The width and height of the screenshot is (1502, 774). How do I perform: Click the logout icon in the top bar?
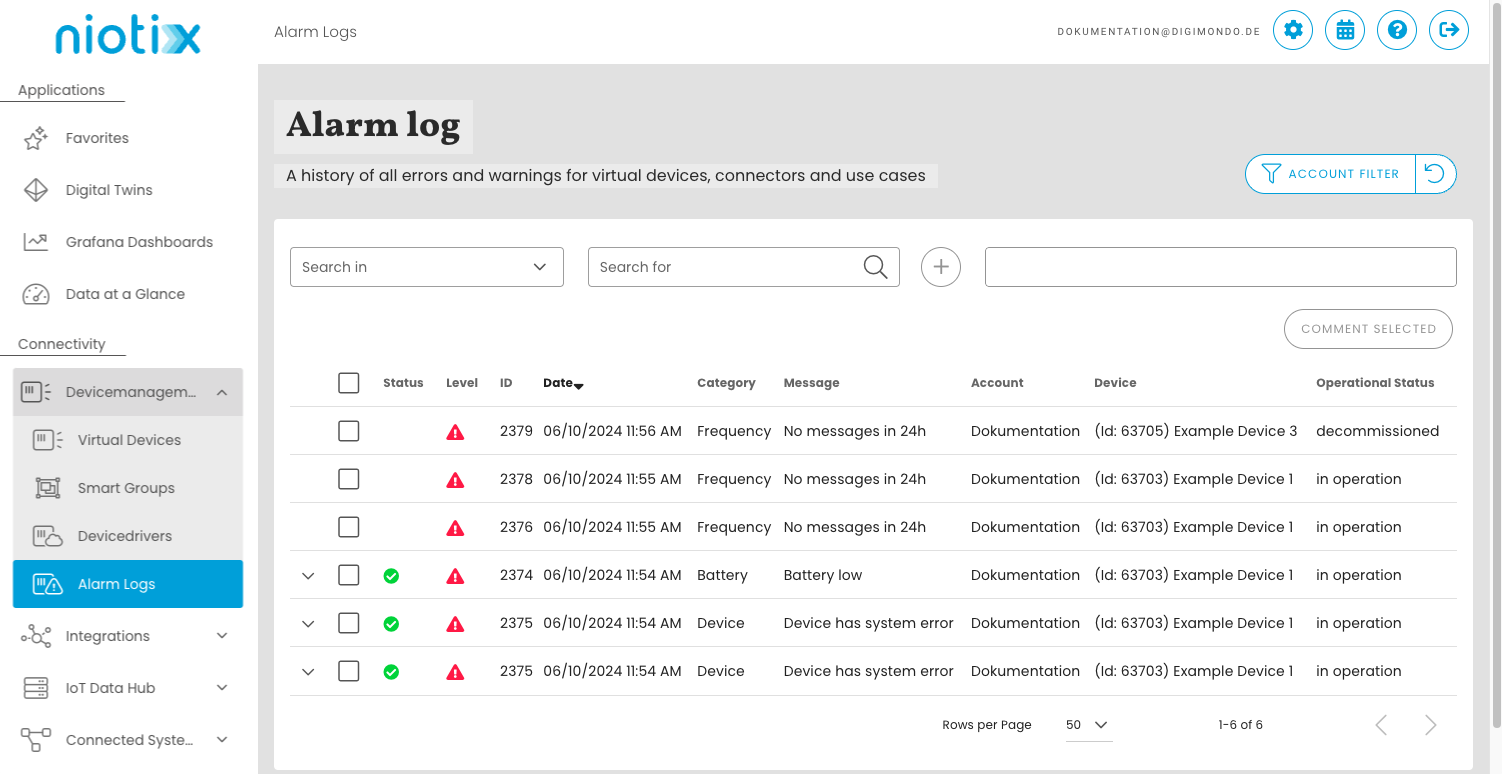click(x=1449, y=30)
